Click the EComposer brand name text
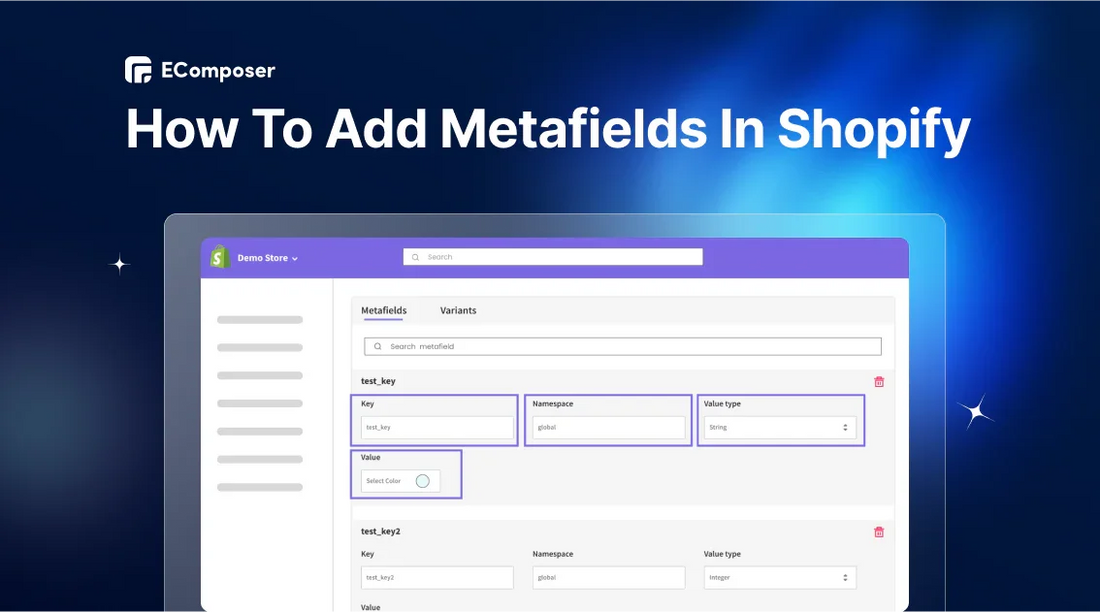 (x=218, y=71)
